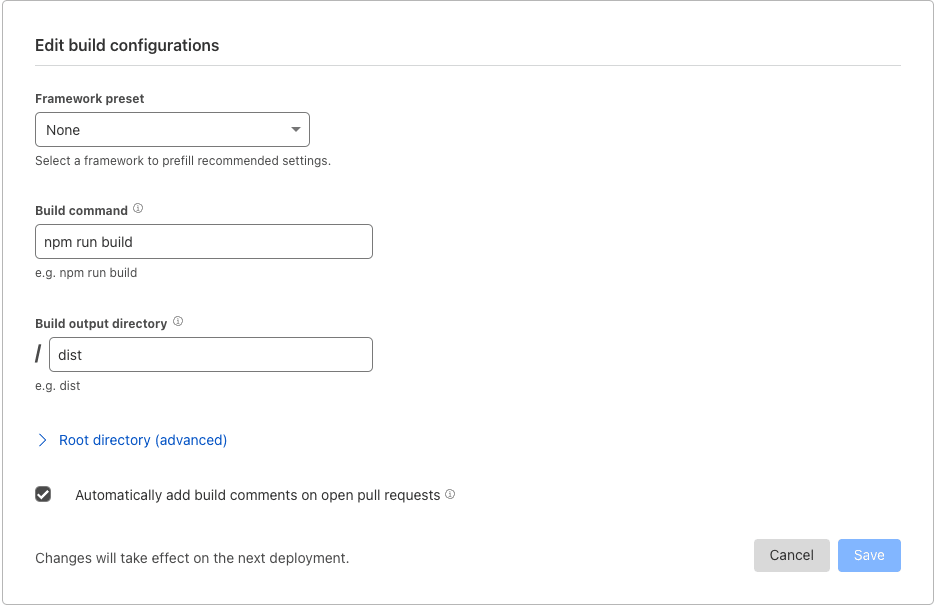Click the slash prefix before dist field

point(39,355)
